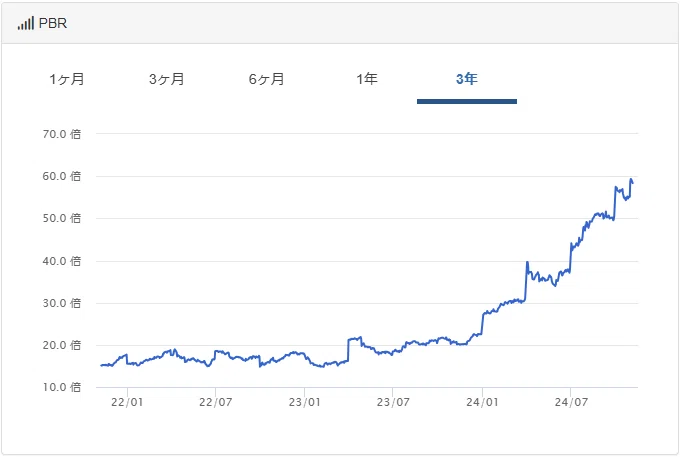
Task: Click the 24/01 axis date label
Action: click(482, 402)
